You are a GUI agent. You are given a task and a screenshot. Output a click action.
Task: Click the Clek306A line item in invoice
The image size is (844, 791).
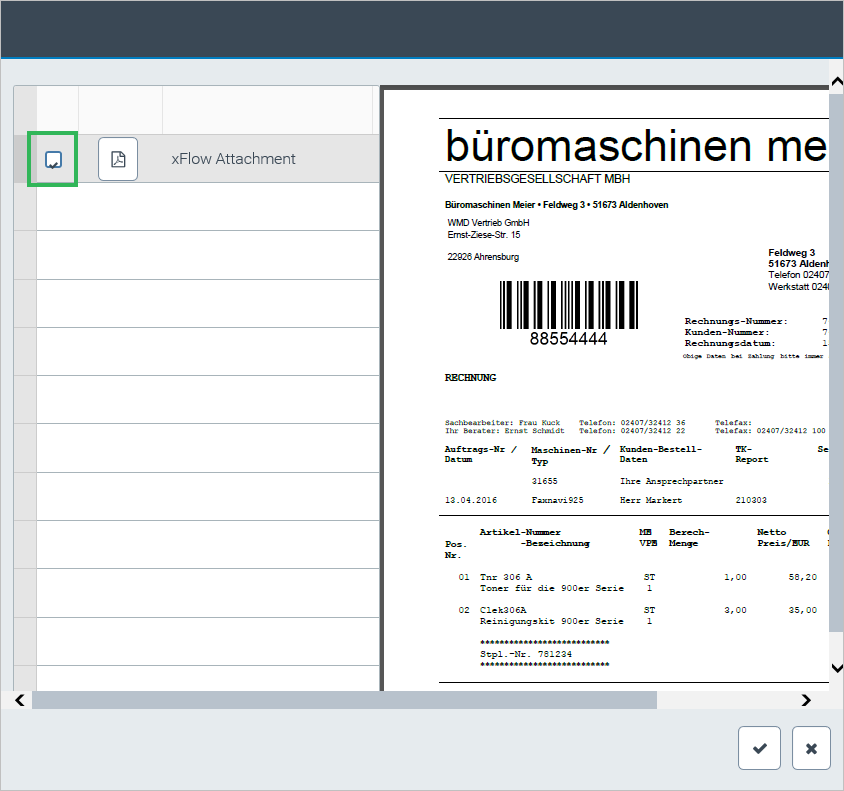(x=503, y=609)
